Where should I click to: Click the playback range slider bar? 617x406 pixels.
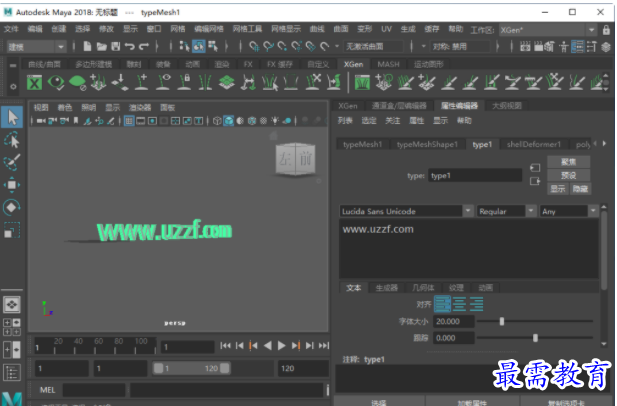click(192, 368)
